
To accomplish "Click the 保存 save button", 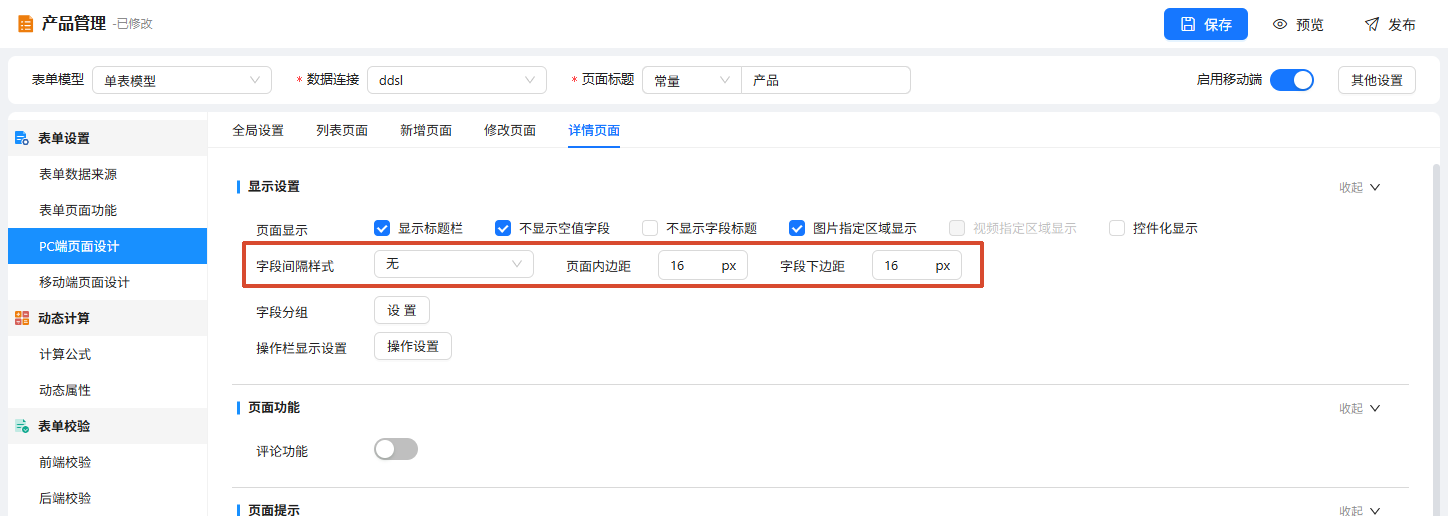I will 1206,24.
